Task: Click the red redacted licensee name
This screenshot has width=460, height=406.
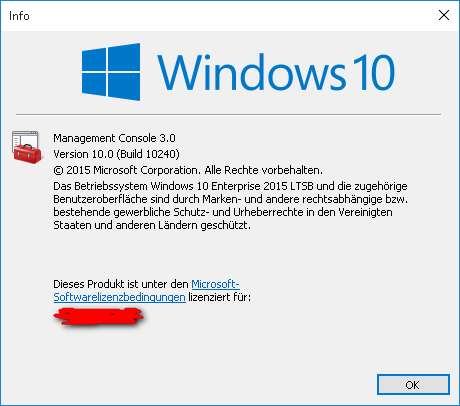Action: [x=99, y=317]
